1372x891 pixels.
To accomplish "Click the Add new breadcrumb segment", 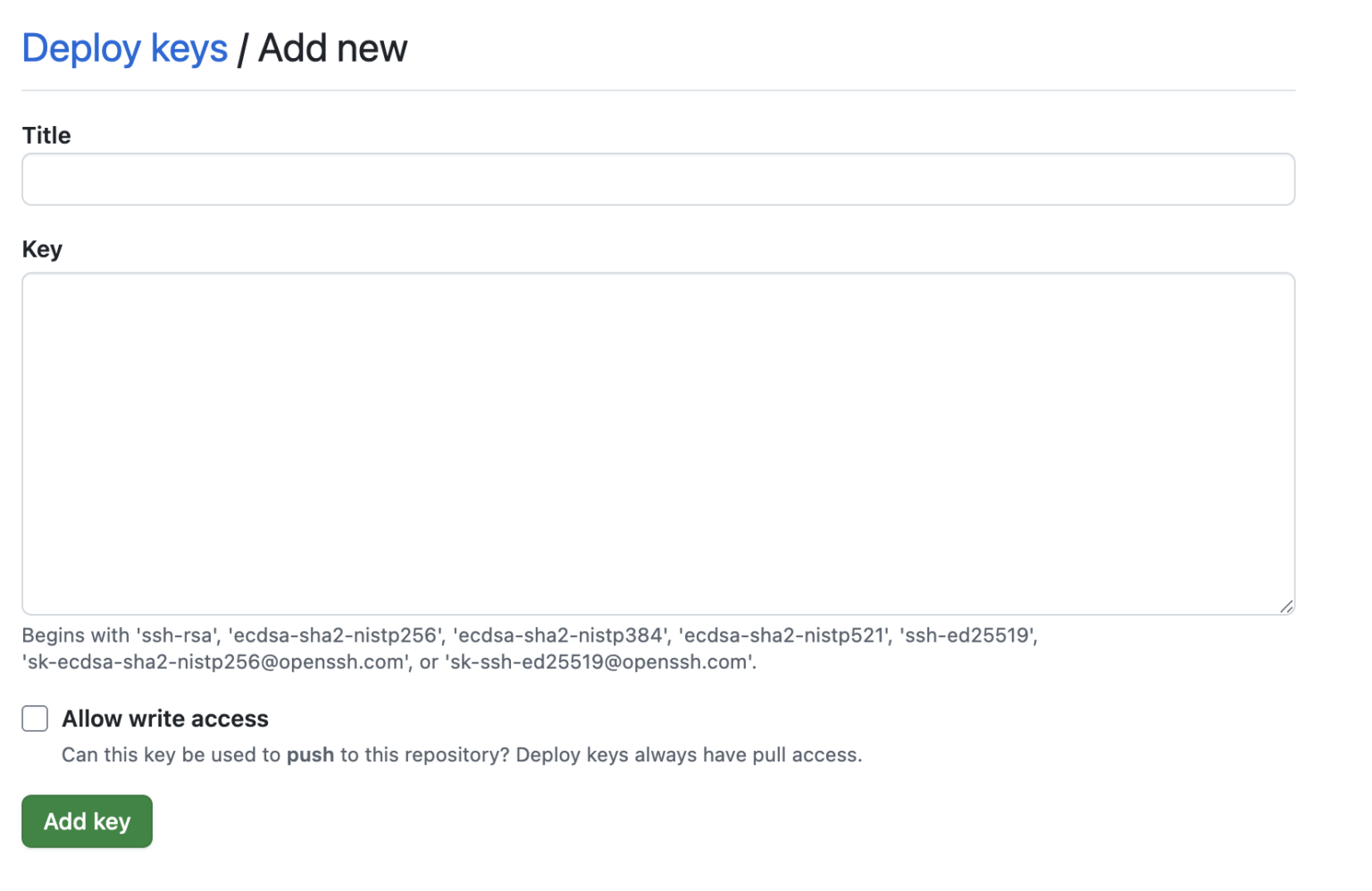I will pyautogui.click(x=331, y=48).
